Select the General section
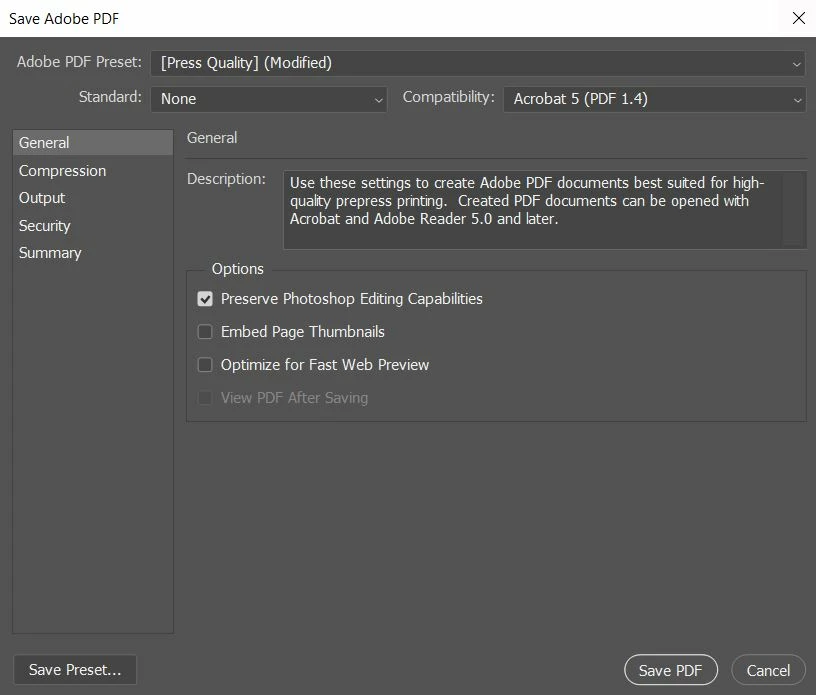 click(93, 143)
